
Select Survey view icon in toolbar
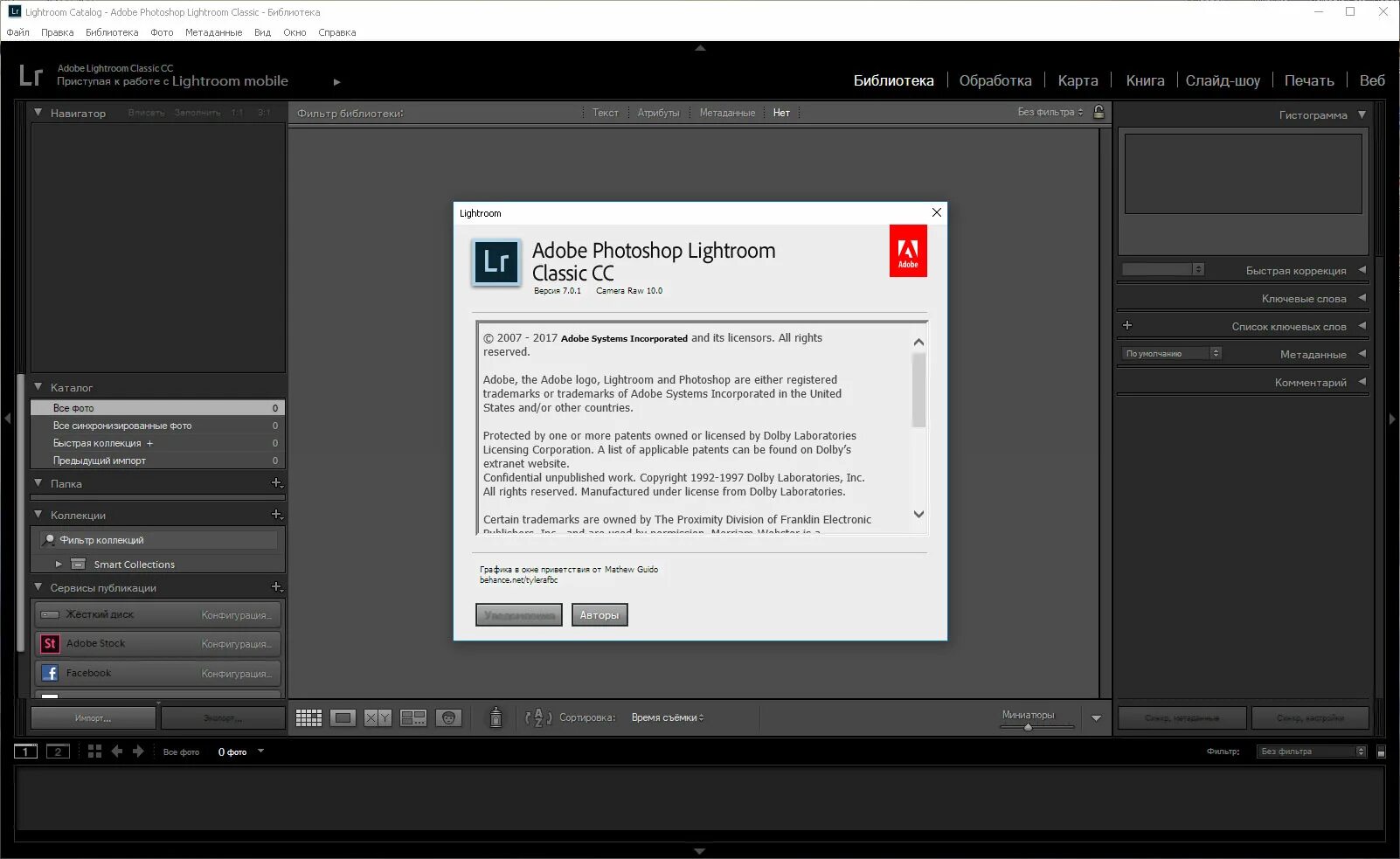coord(413,717)
